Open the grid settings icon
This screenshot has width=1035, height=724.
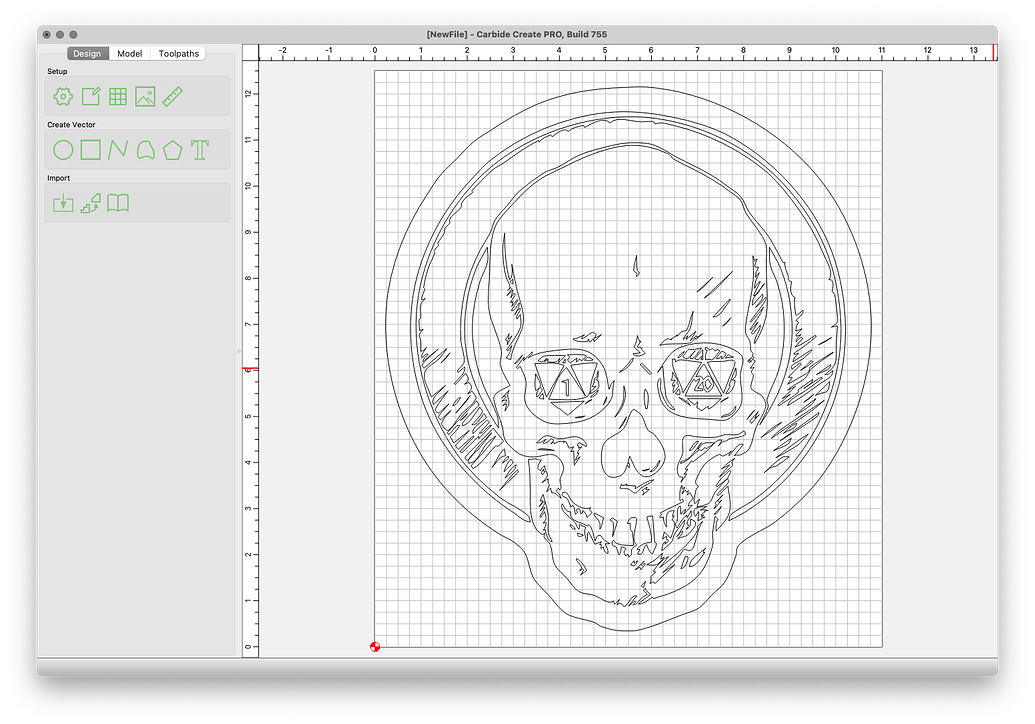pyautogui.click(x=118, y=97)
